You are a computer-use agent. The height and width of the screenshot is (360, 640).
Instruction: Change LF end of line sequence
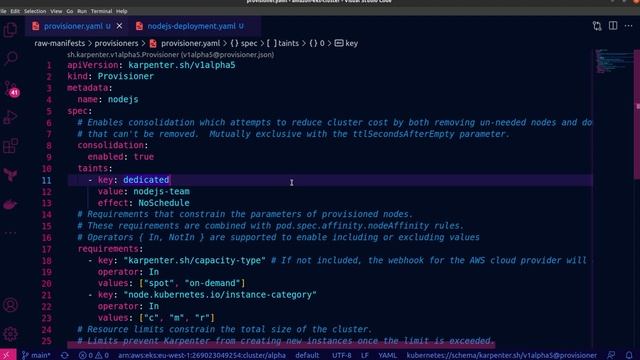pyautogui.click(x=364, y=355)
